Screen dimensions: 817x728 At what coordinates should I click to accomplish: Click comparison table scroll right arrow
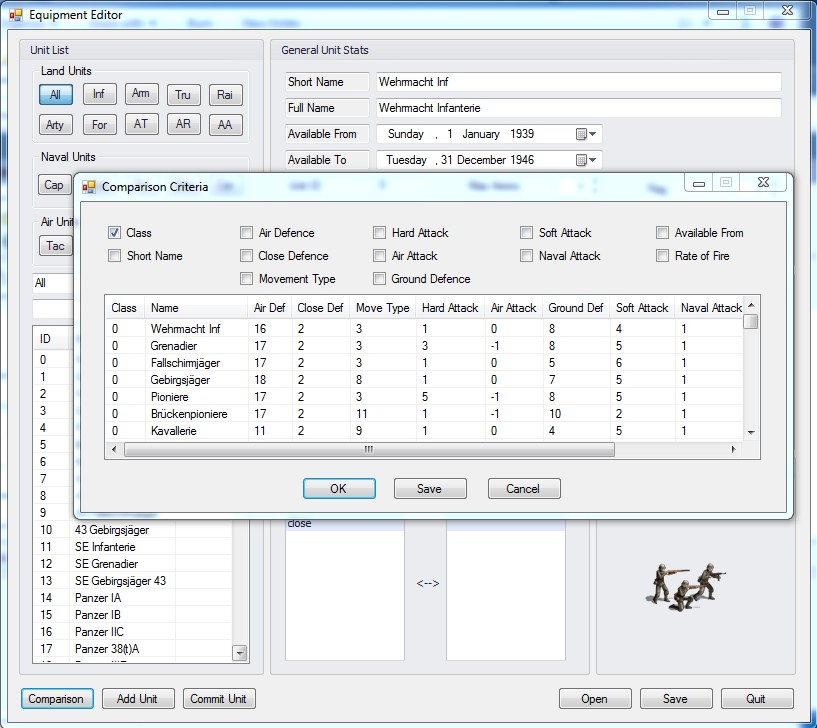tap(734, 449)
